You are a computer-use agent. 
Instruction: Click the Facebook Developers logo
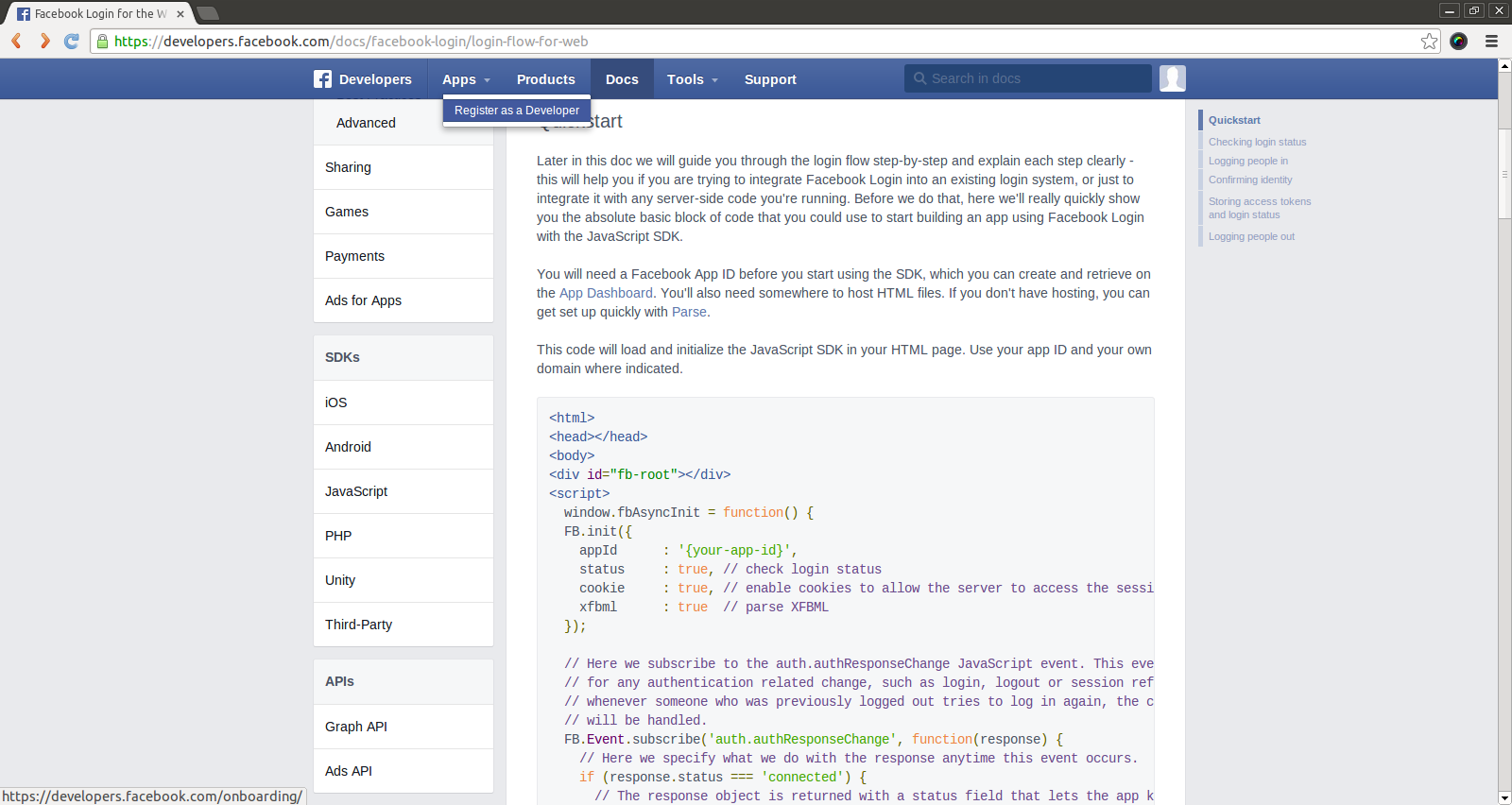click(363, 79)
